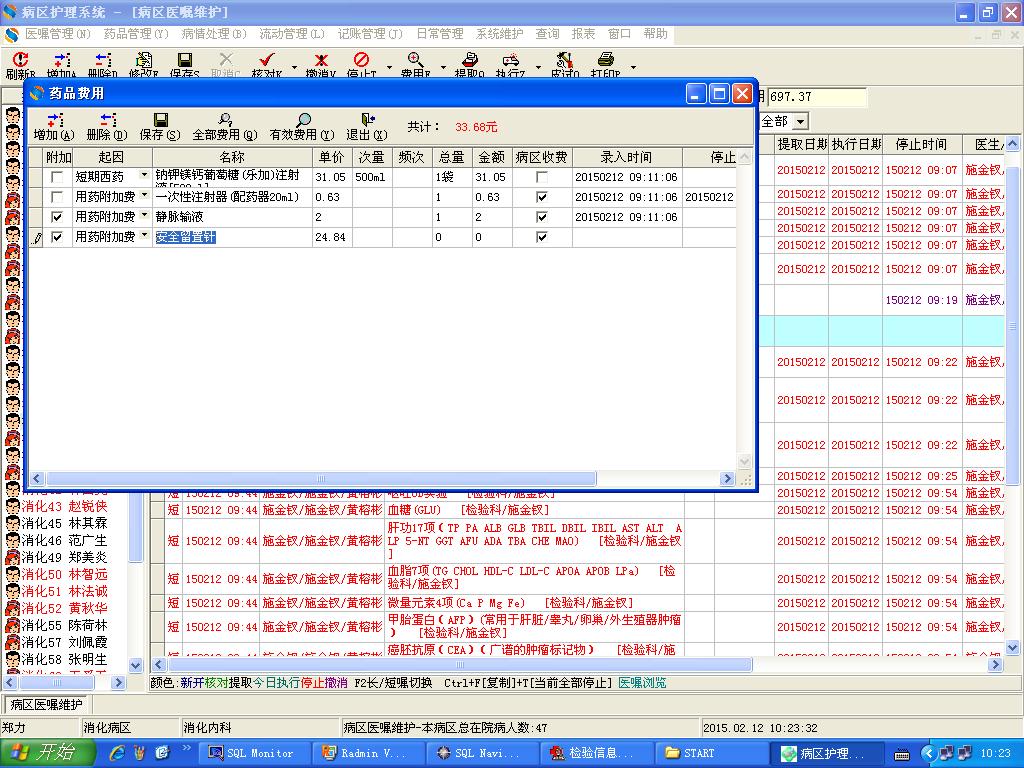Viewport: 1024px width, 768px height.
Task: Open the 日常管理 menu
Action: coord(440,34)
